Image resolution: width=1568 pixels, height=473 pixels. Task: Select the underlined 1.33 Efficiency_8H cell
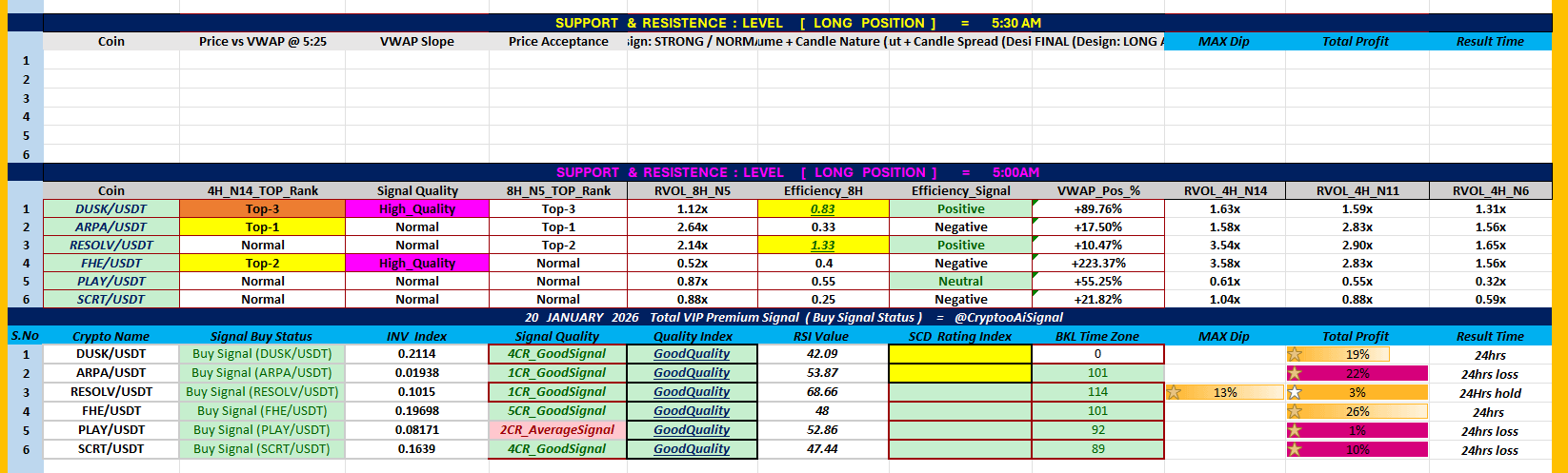pyautogui.click(x=823, y=246)
